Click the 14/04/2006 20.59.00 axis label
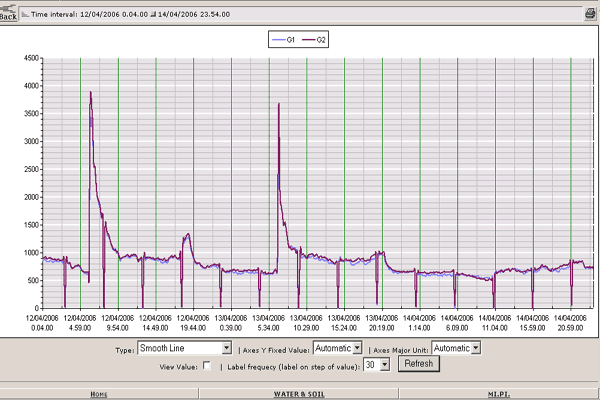 click(x=569, y=323)
